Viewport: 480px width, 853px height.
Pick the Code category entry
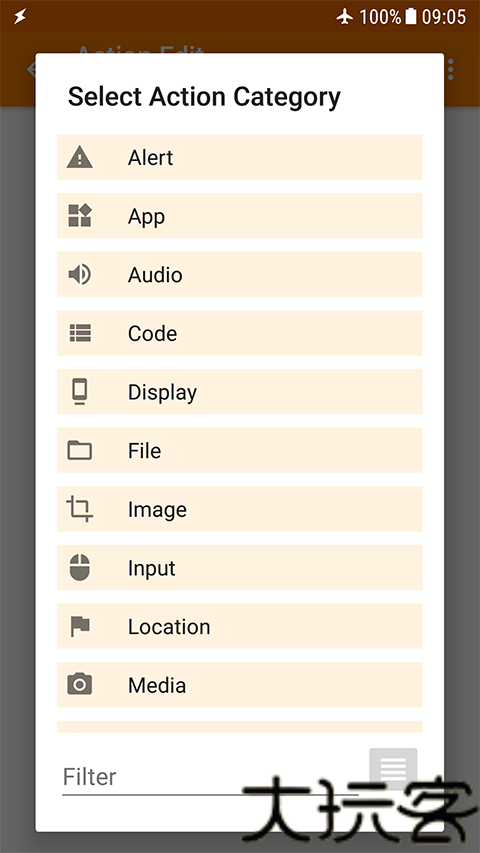click(x=239, y=333)
